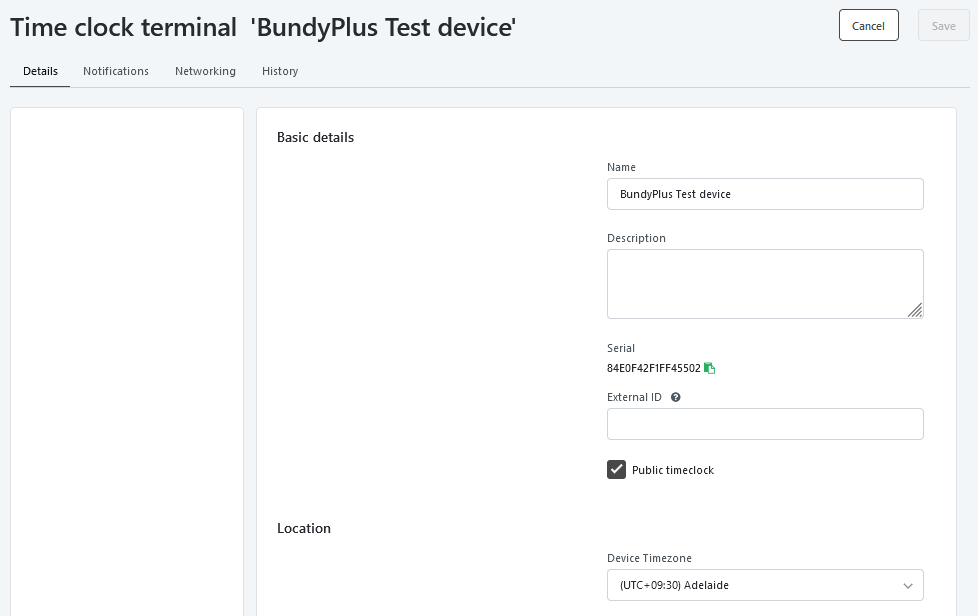Switch to the Notifications tab
This screenshot has width=978, height=616.
pos(116,71)
